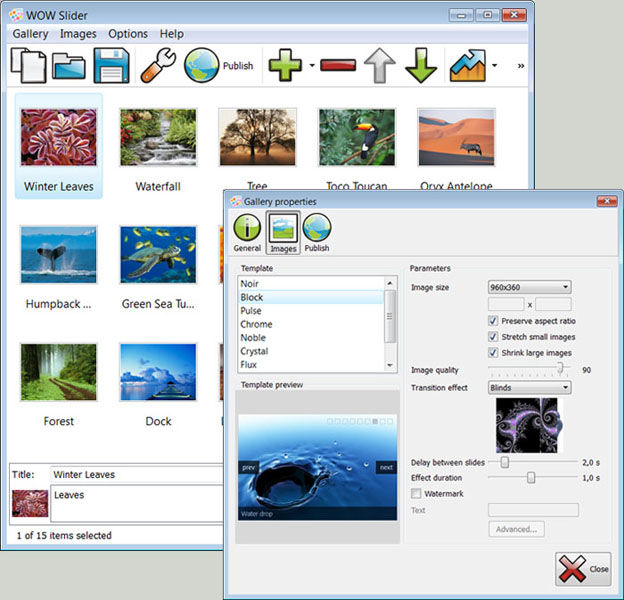This screenshot has width=624, height=600.
Task: Click the Title field containing Winter Leaves
Action: point(137,474)
